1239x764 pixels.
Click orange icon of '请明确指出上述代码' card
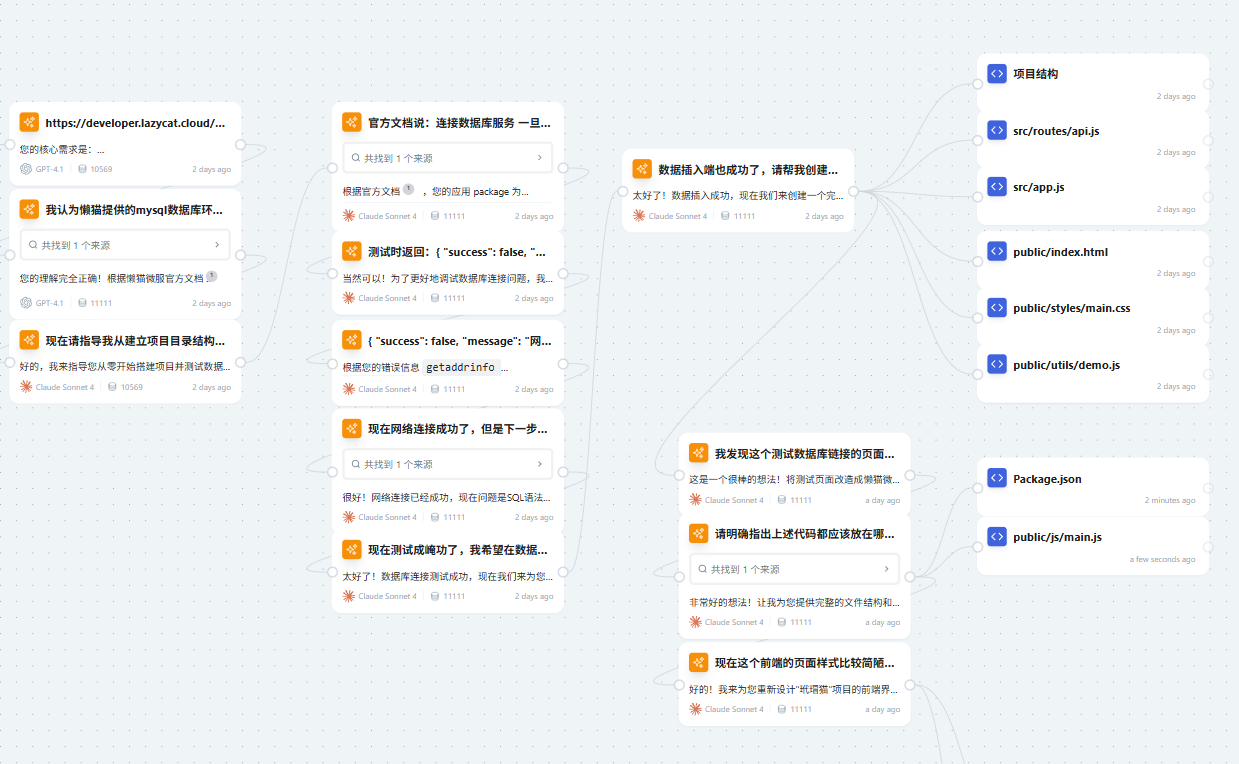click(x=699, y=533)
